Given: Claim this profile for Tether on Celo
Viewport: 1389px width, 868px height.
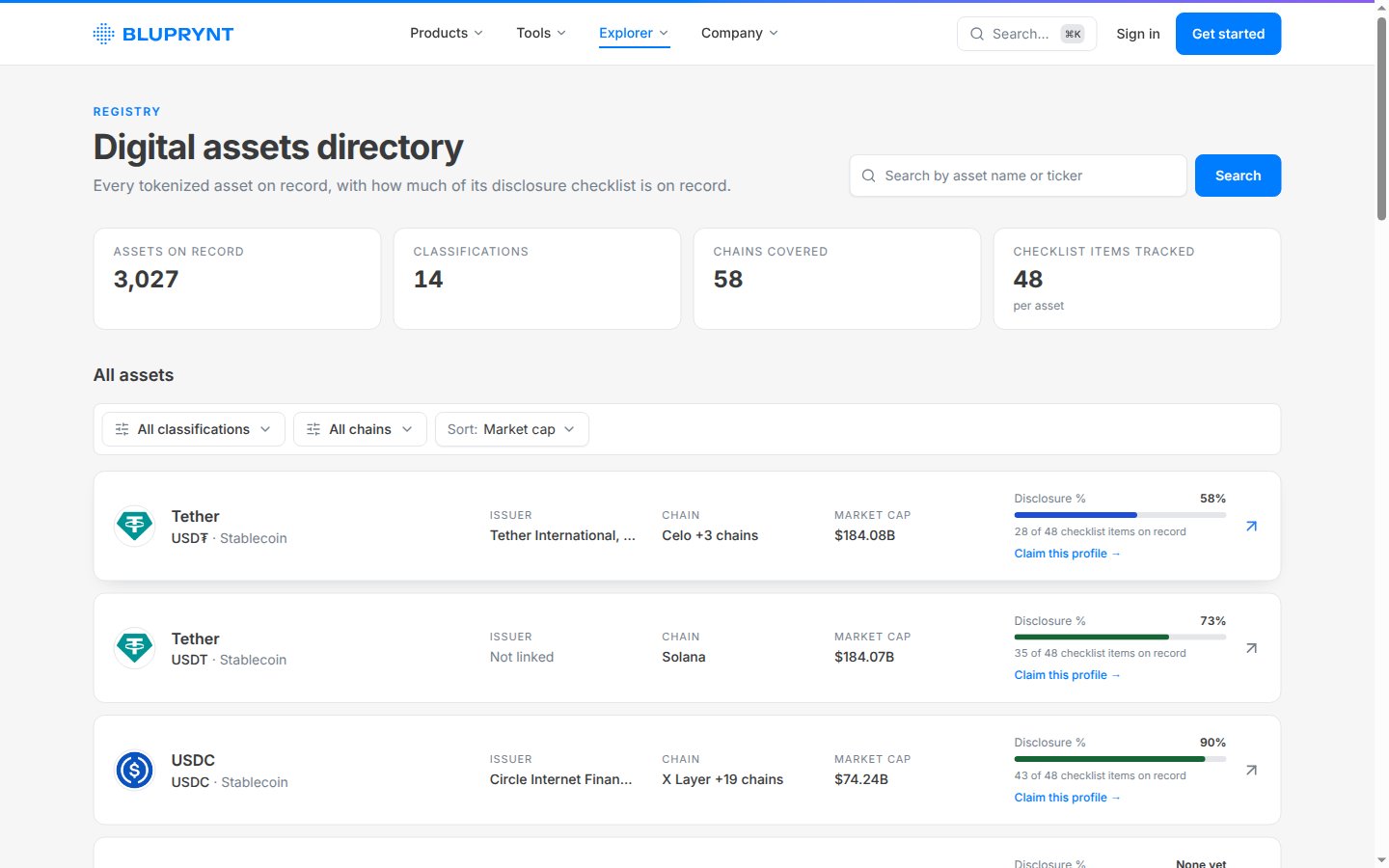Looking at the screenshot, I should [x=1067, y=554].
